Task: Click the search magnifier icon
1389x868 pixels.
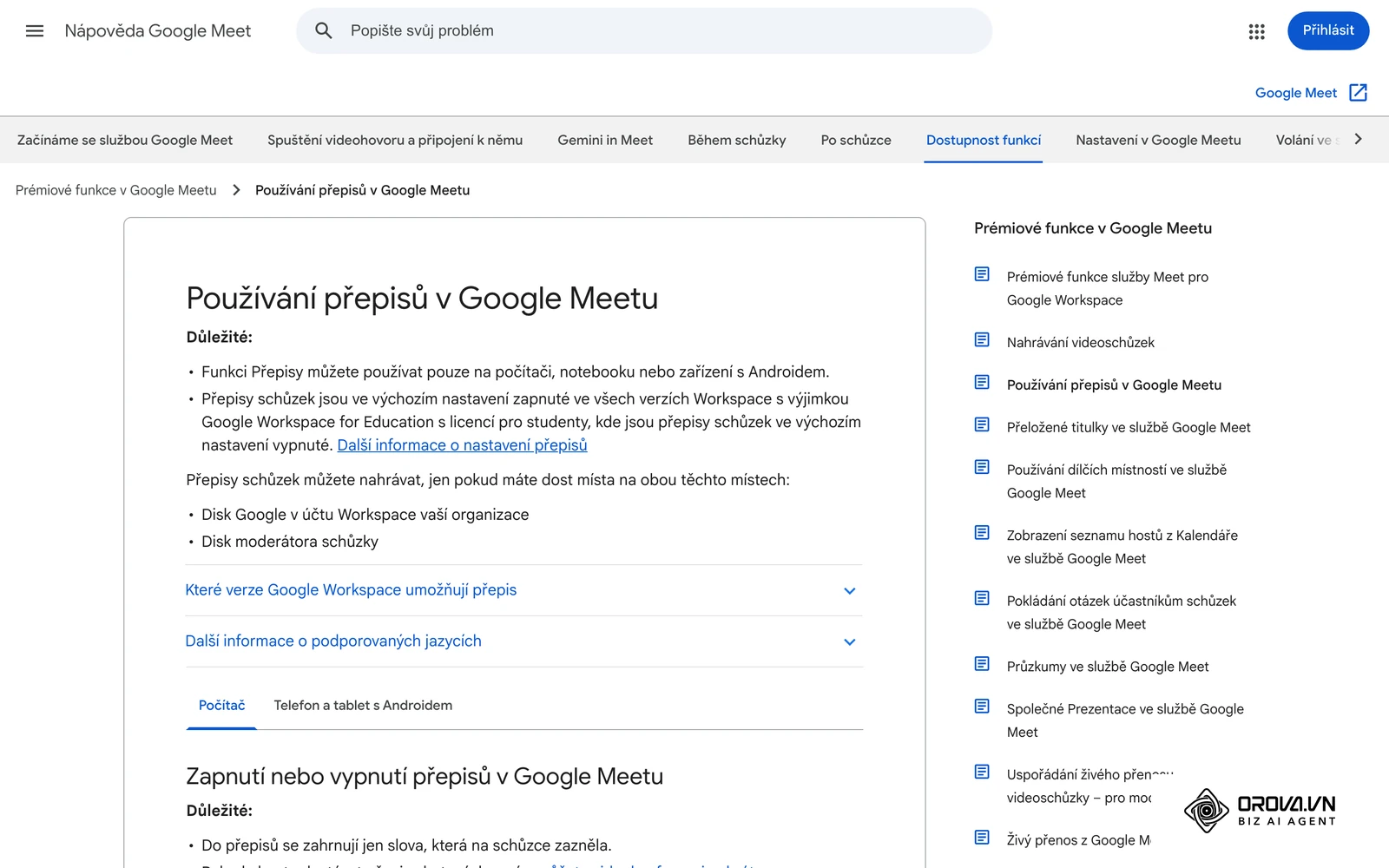Action: [324, 31]
